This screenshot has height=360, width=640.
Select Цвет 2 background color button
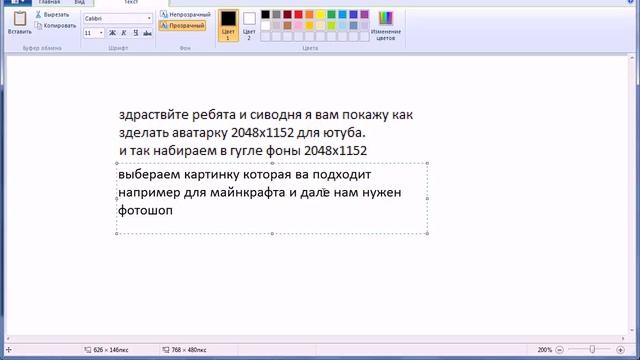point(249,25)
